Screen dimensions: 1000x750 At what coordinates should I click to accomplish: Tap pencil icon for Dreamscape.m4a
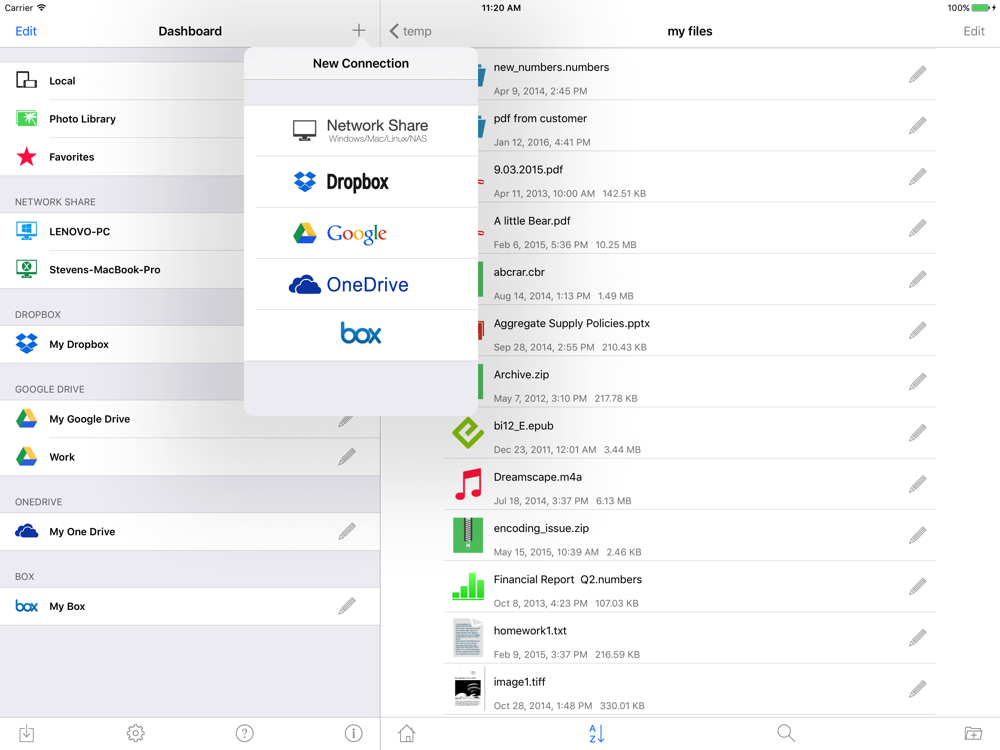[918, 484]
